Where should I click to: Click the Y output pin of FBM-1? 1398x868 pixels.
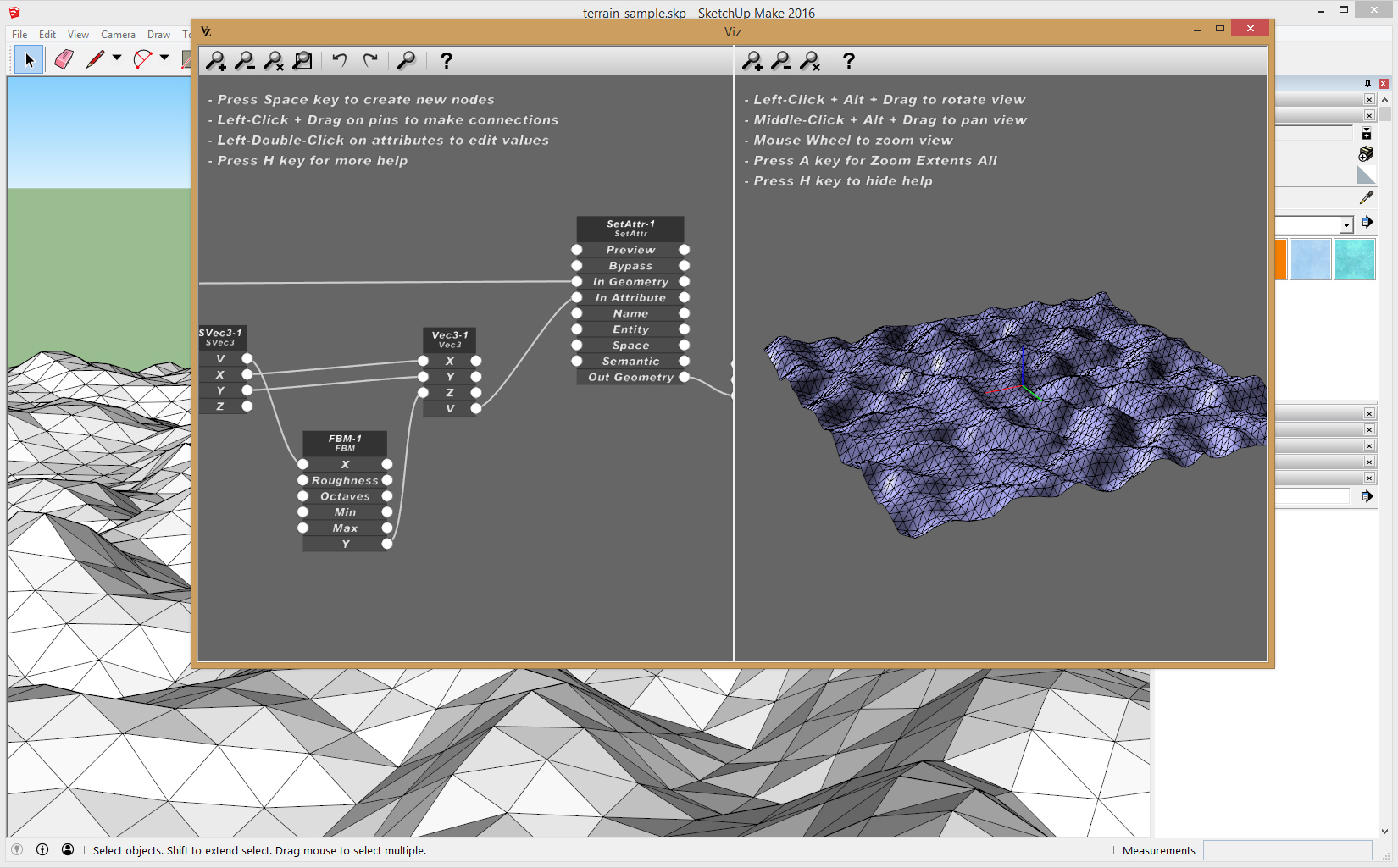[x=387, y=544]
